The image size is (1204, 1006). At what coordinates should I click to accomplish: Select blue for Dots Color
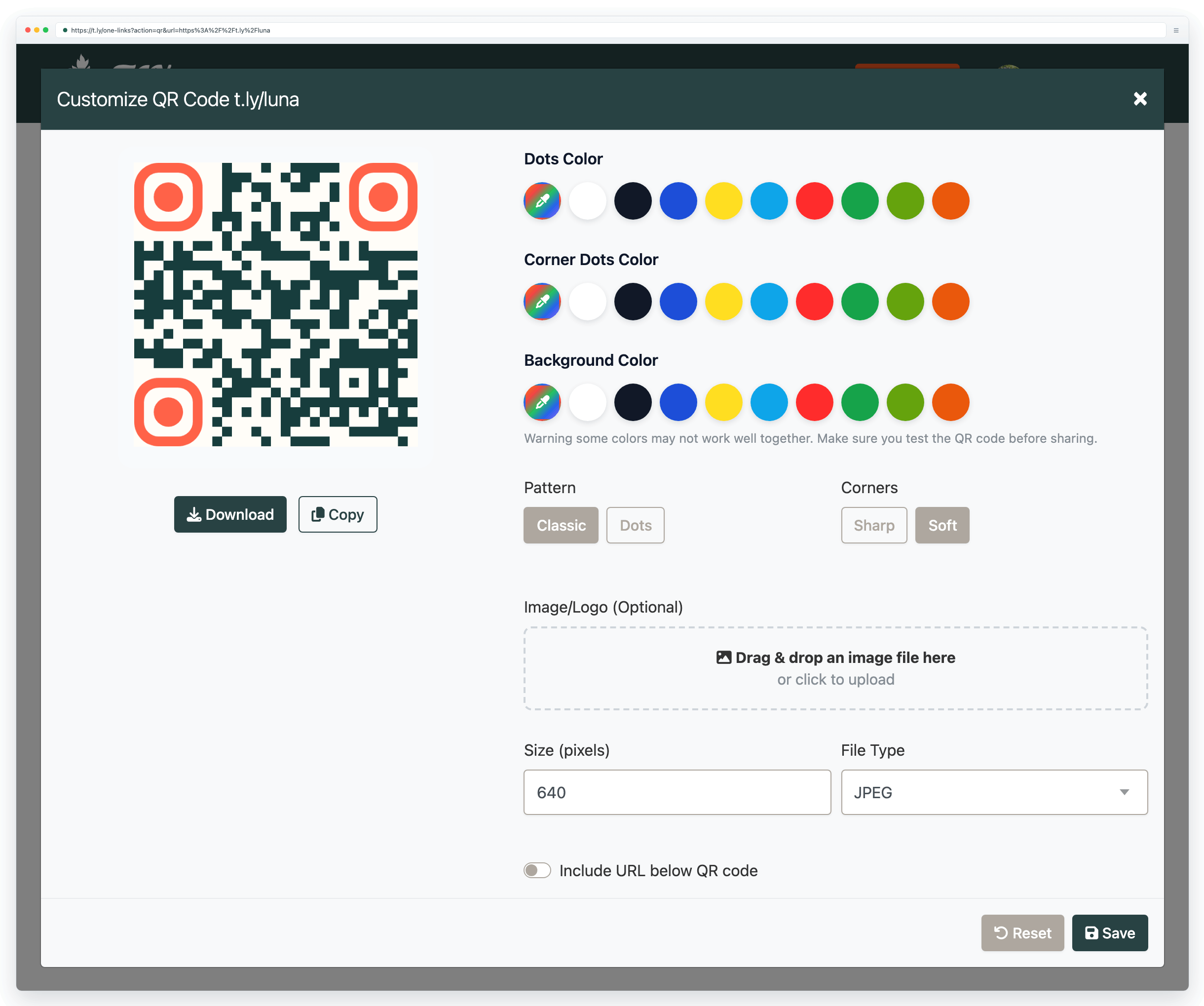(678, 201)
